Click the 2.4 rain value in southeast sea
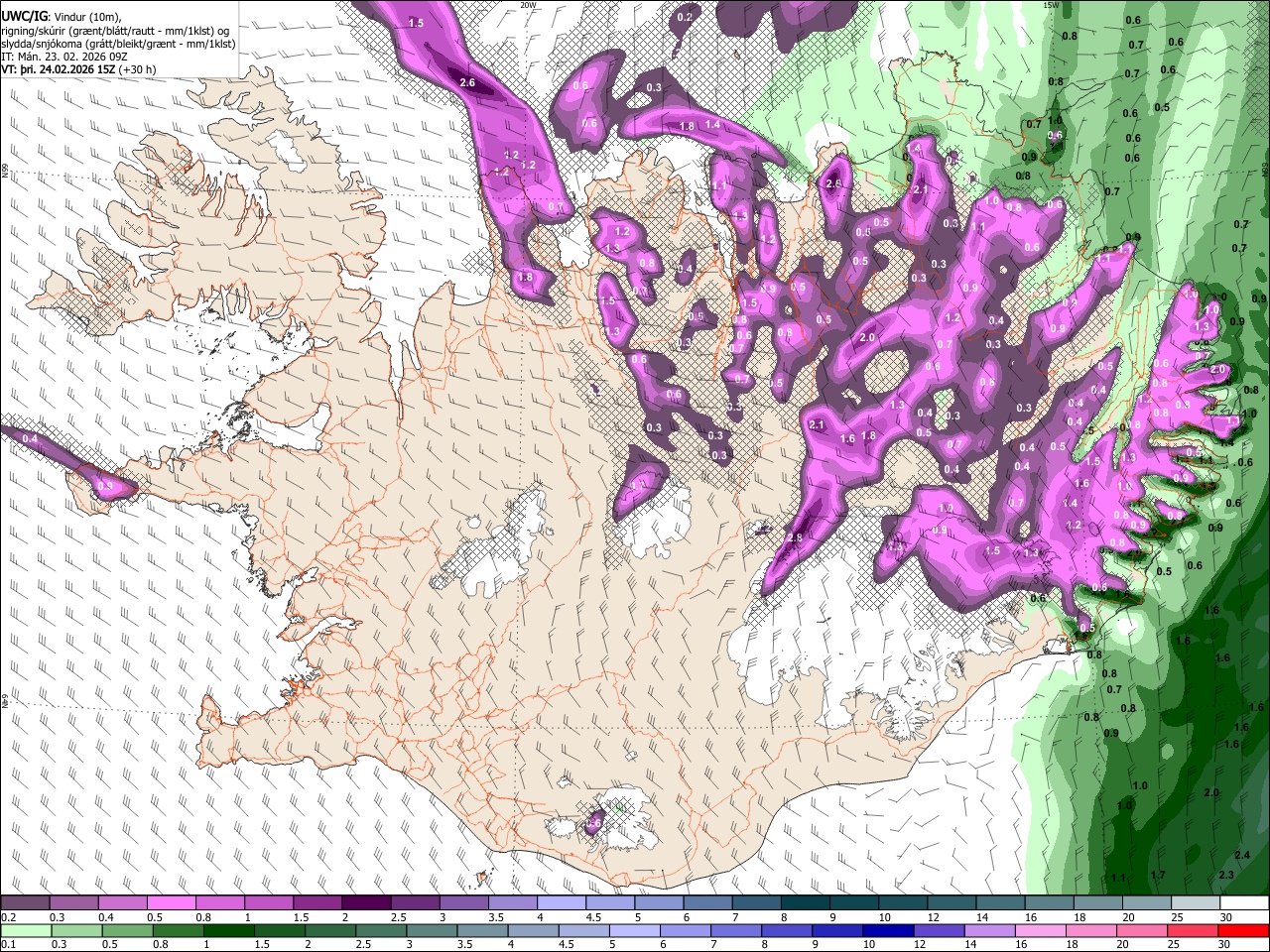 click(x=1242, y=855)
